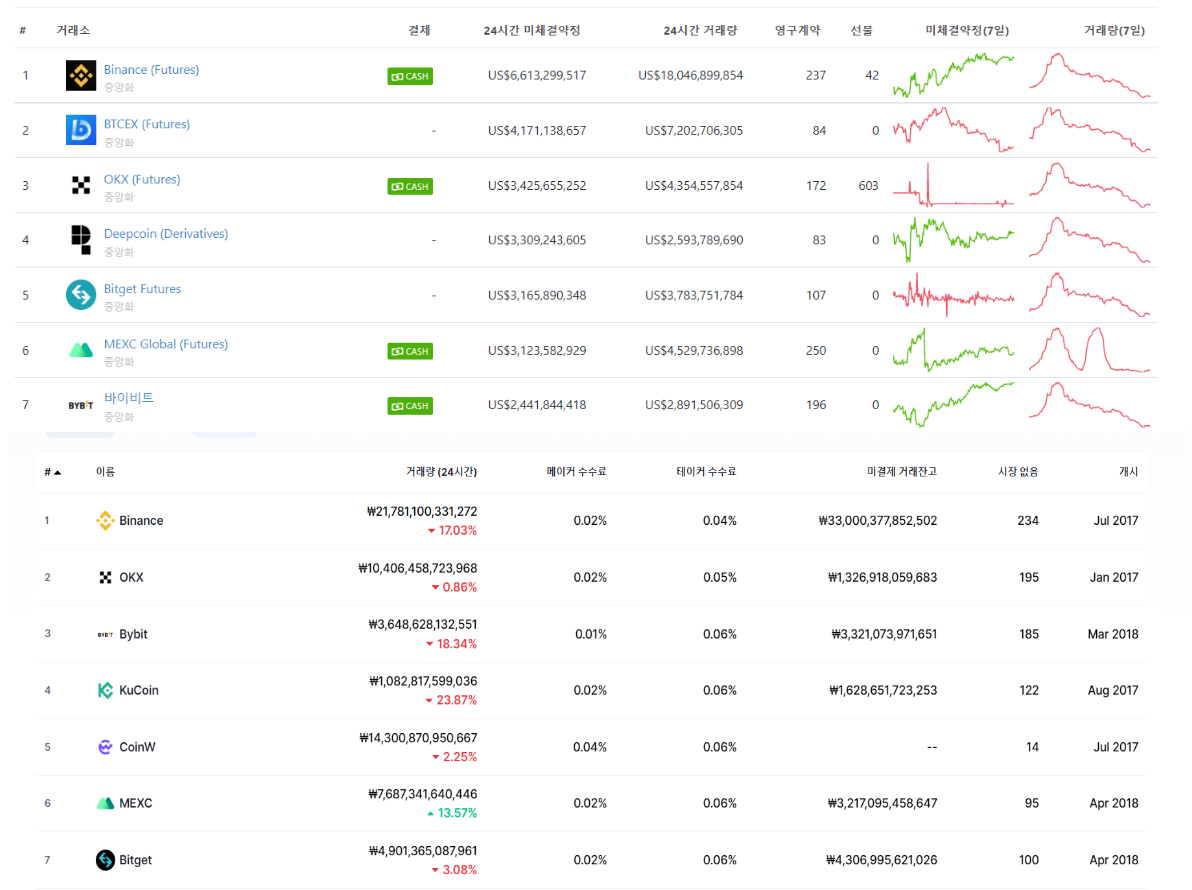Click Bitget name in lower table
The width and height of the screenshot is (1192, 890).
135,860
